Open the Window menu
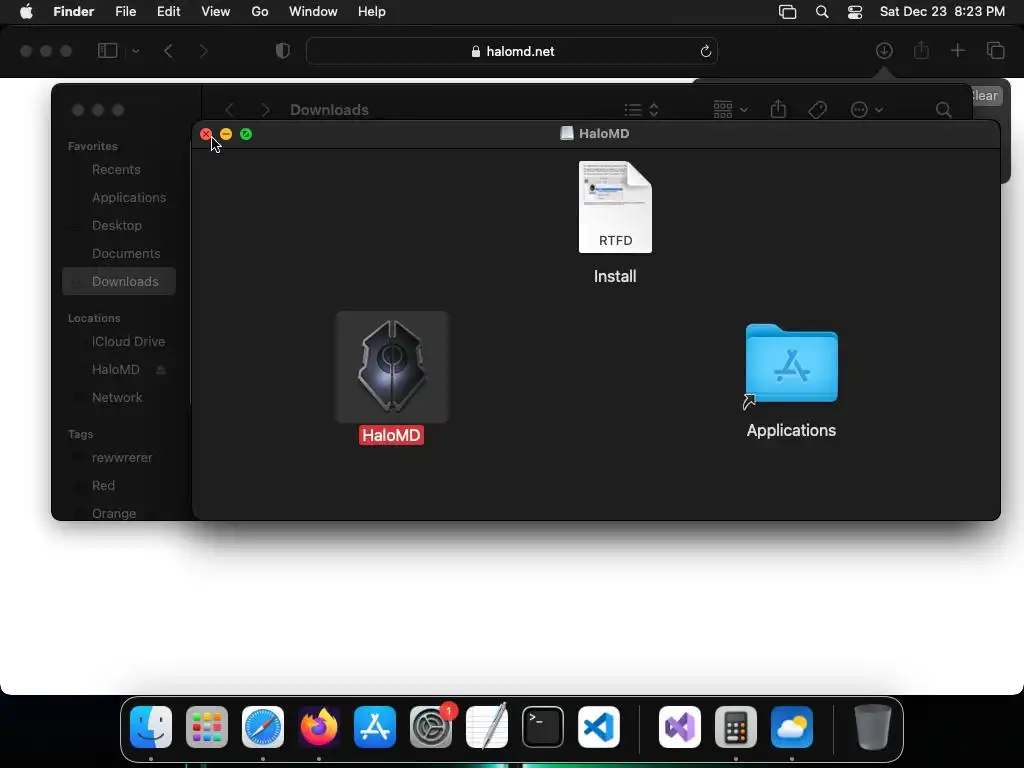1024x768 pixels. pyautogui.click(x=313, y=12)
